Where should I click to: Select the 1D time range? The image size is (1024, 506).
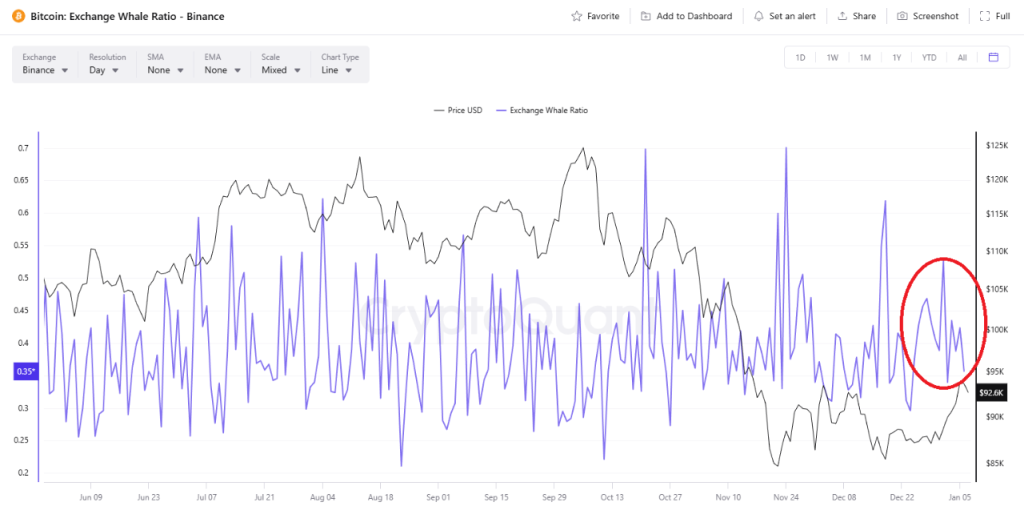click(x=800, y=57)
